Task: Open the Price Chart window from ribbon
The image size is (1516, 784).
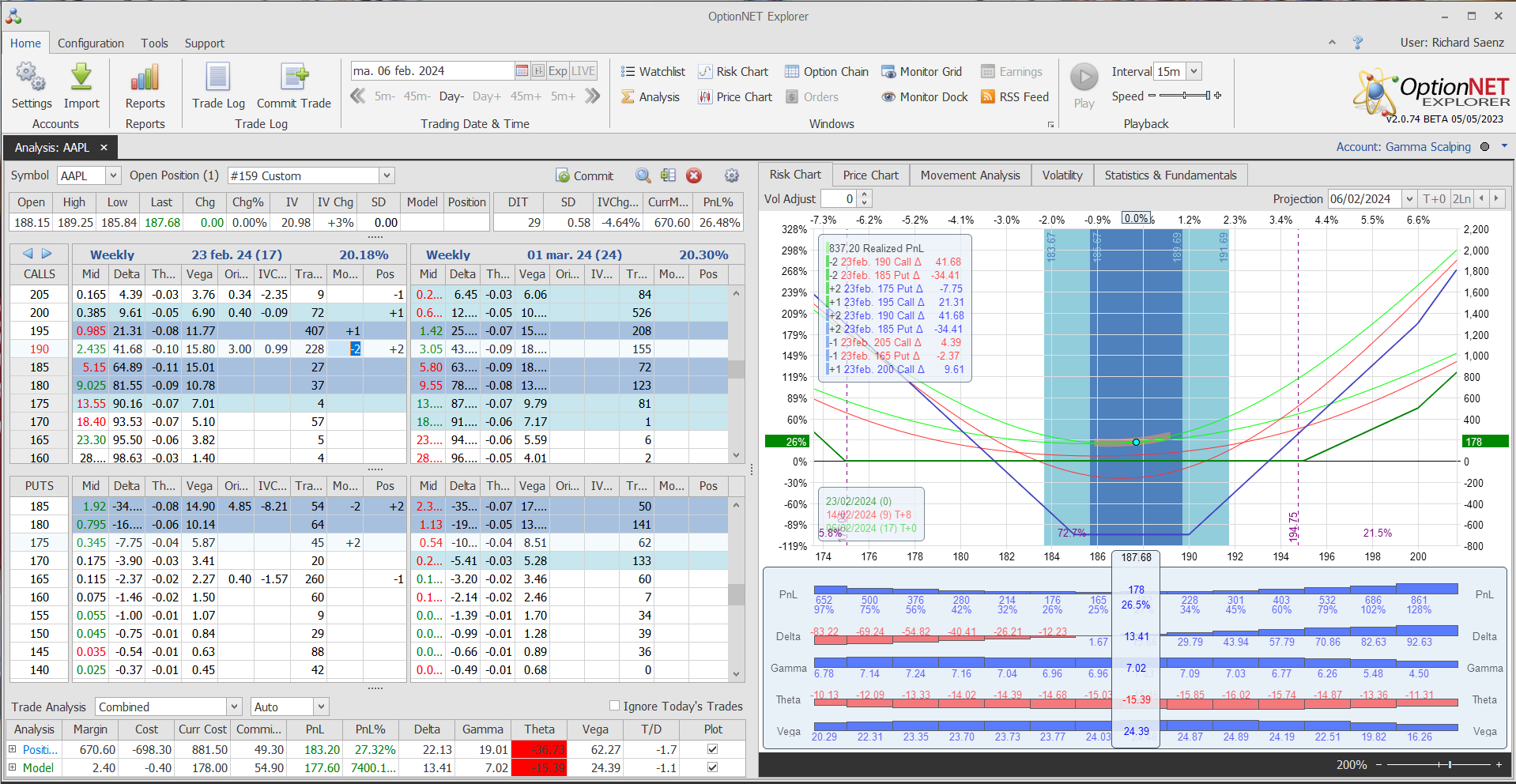Action: point(735,97)
